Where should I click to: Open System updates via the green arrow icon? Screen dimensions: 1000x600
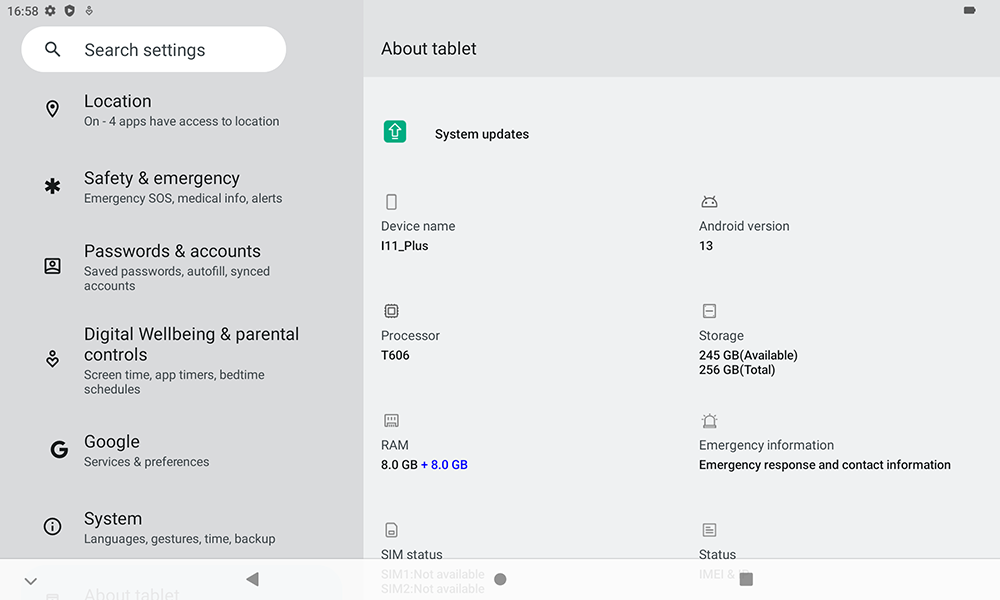coord(395,131)
